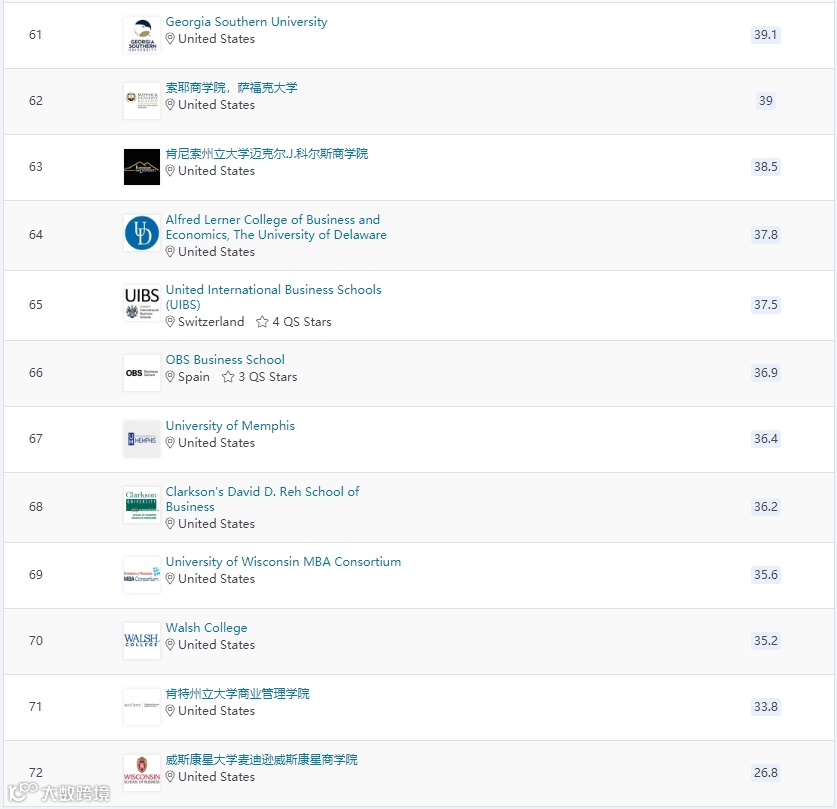837x809 pixels.
Task: Click the 3 QS Stars label
Action: [267, 377]
